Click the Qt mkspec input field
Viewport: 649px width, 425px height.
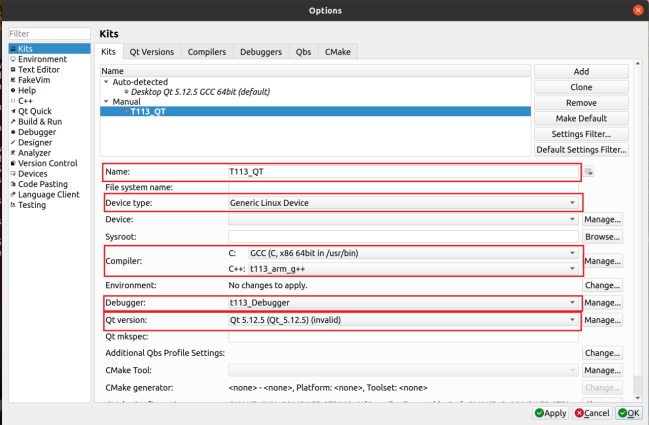403,336
